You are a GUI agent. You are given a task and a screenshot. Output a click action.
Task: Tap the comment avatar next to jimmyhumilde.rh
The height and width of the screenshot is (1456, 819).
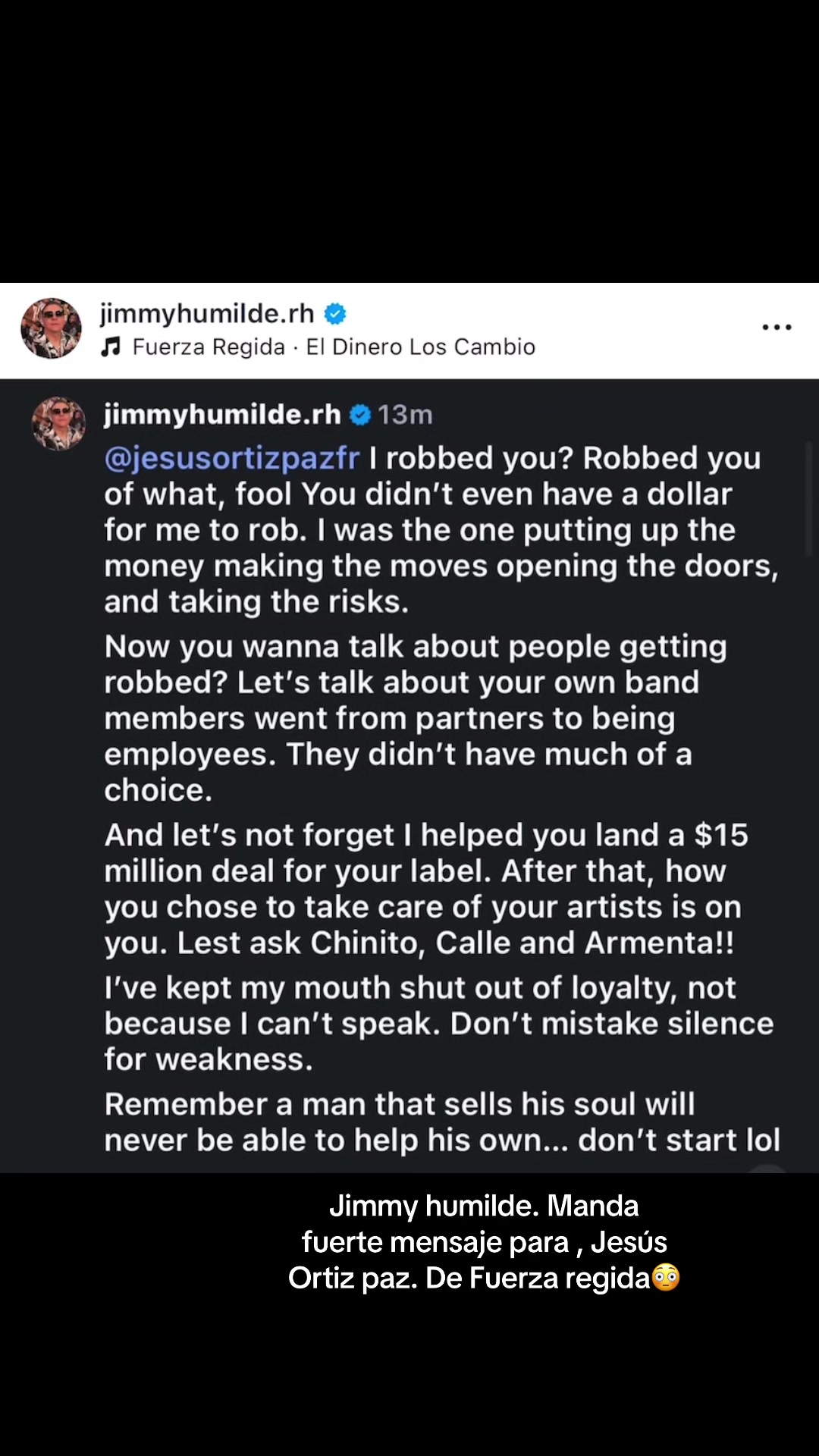coord(58,423)
